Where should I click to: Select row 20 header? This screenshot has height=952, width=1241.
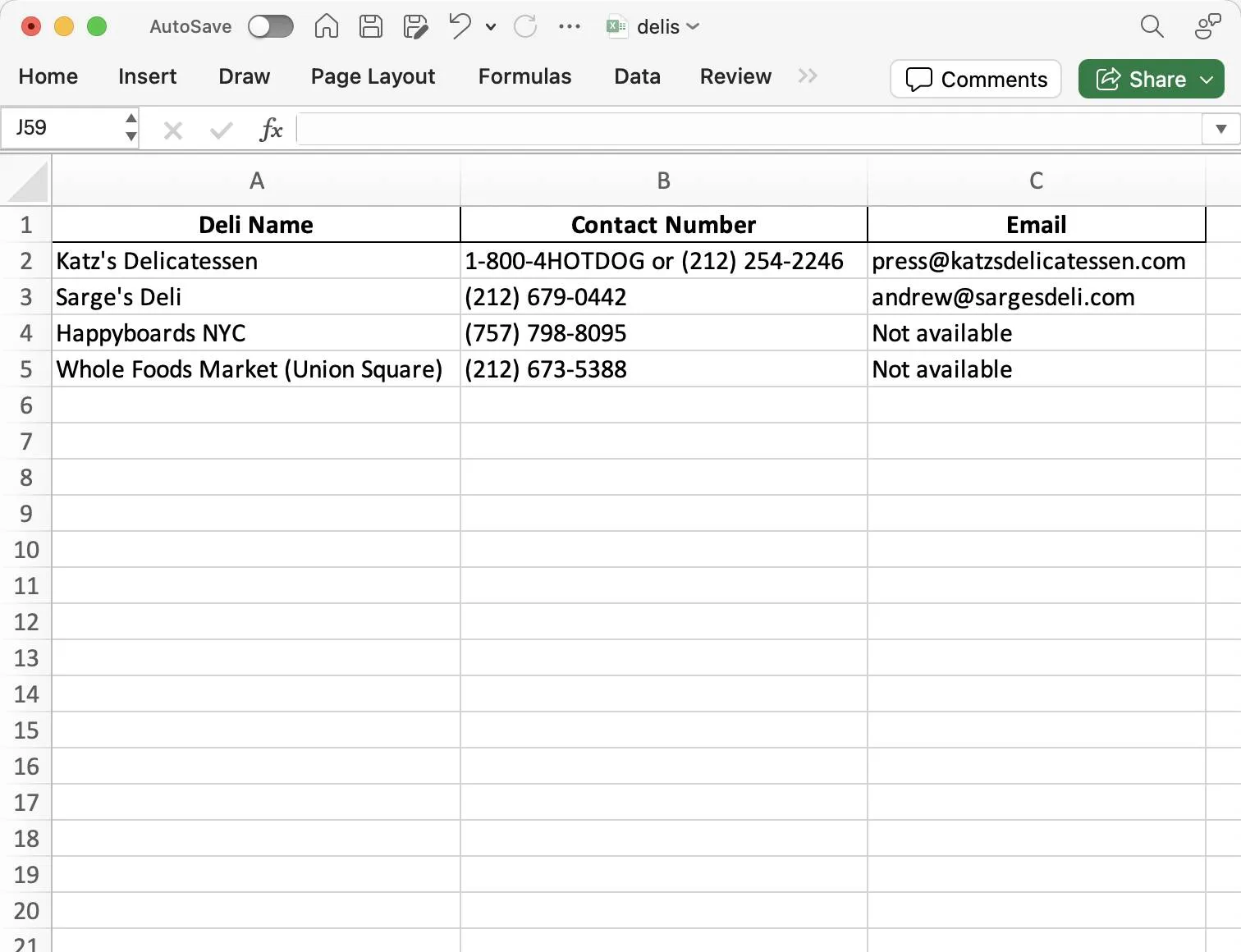click(x=26, y=911)
